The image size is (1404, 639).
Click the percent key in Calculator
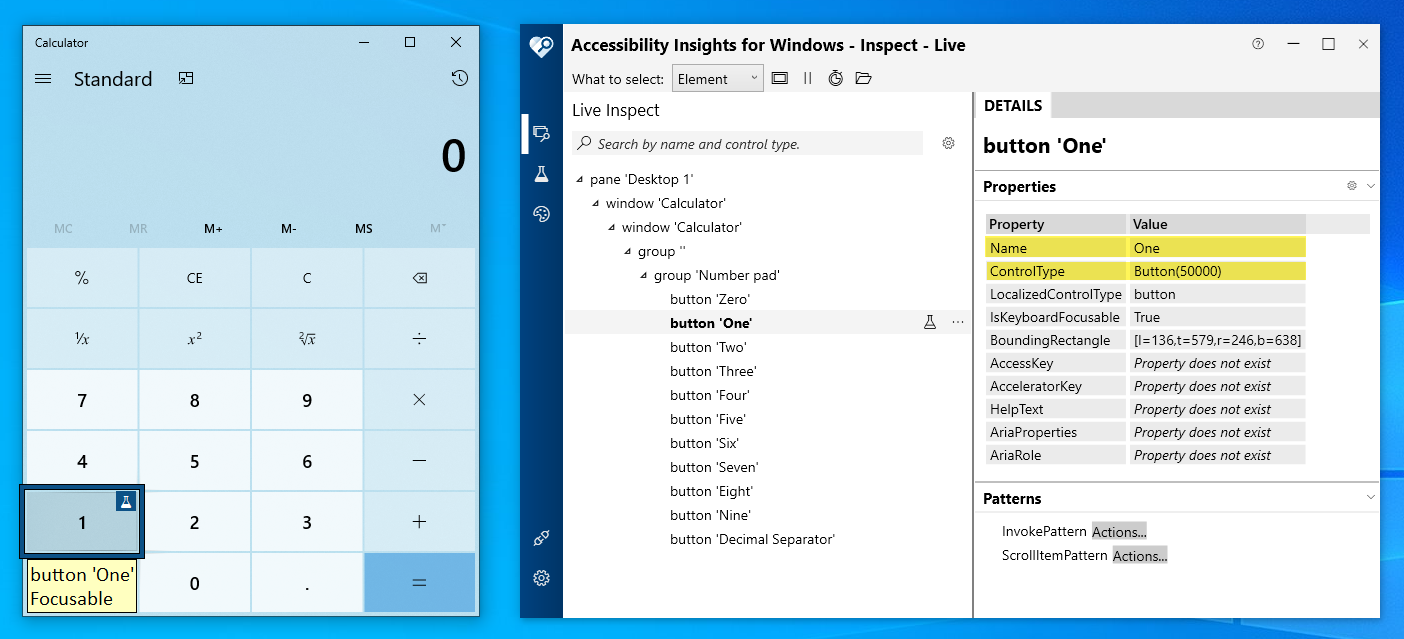[x=82, y=278]
